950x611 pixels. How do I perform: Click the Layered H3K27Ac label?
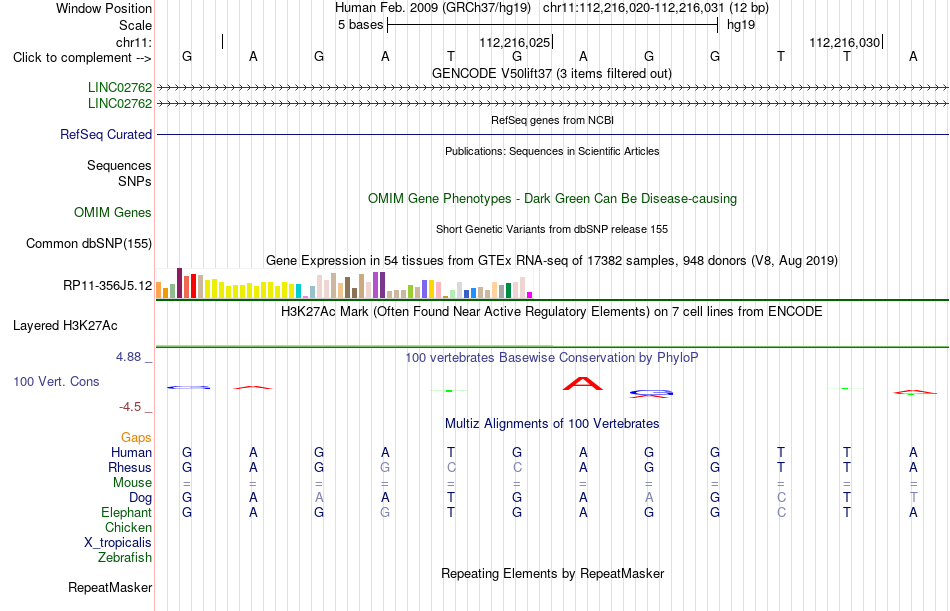click(x=65, y=326)
